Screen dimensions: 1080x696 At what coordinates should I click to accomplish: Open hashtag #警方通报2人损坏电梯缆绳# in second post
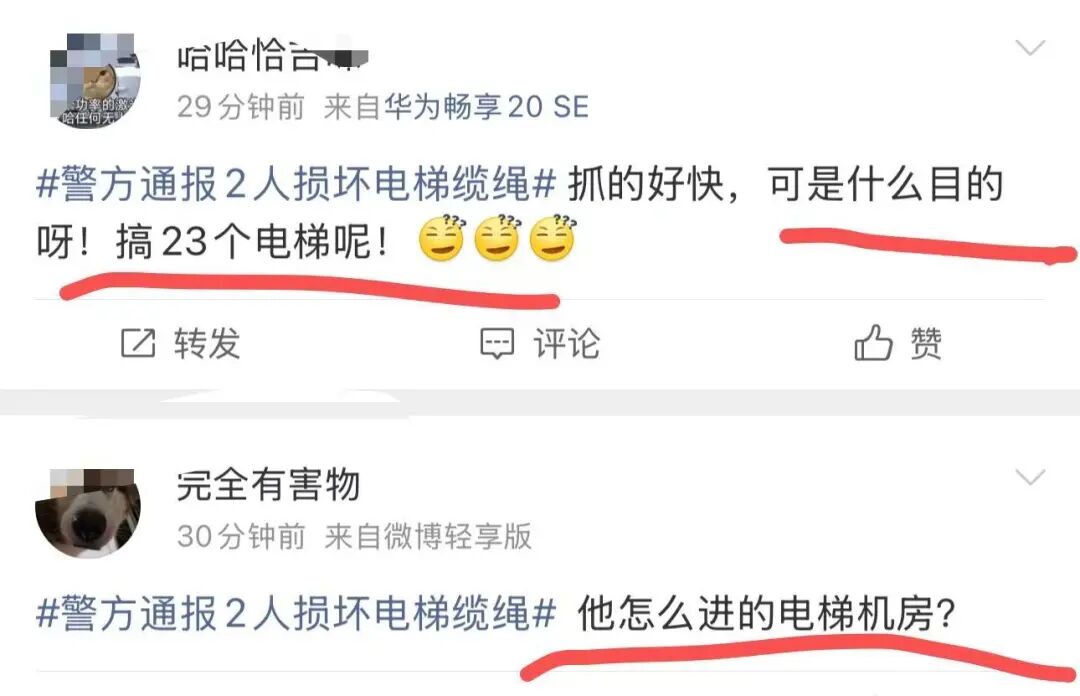point(296,613)
